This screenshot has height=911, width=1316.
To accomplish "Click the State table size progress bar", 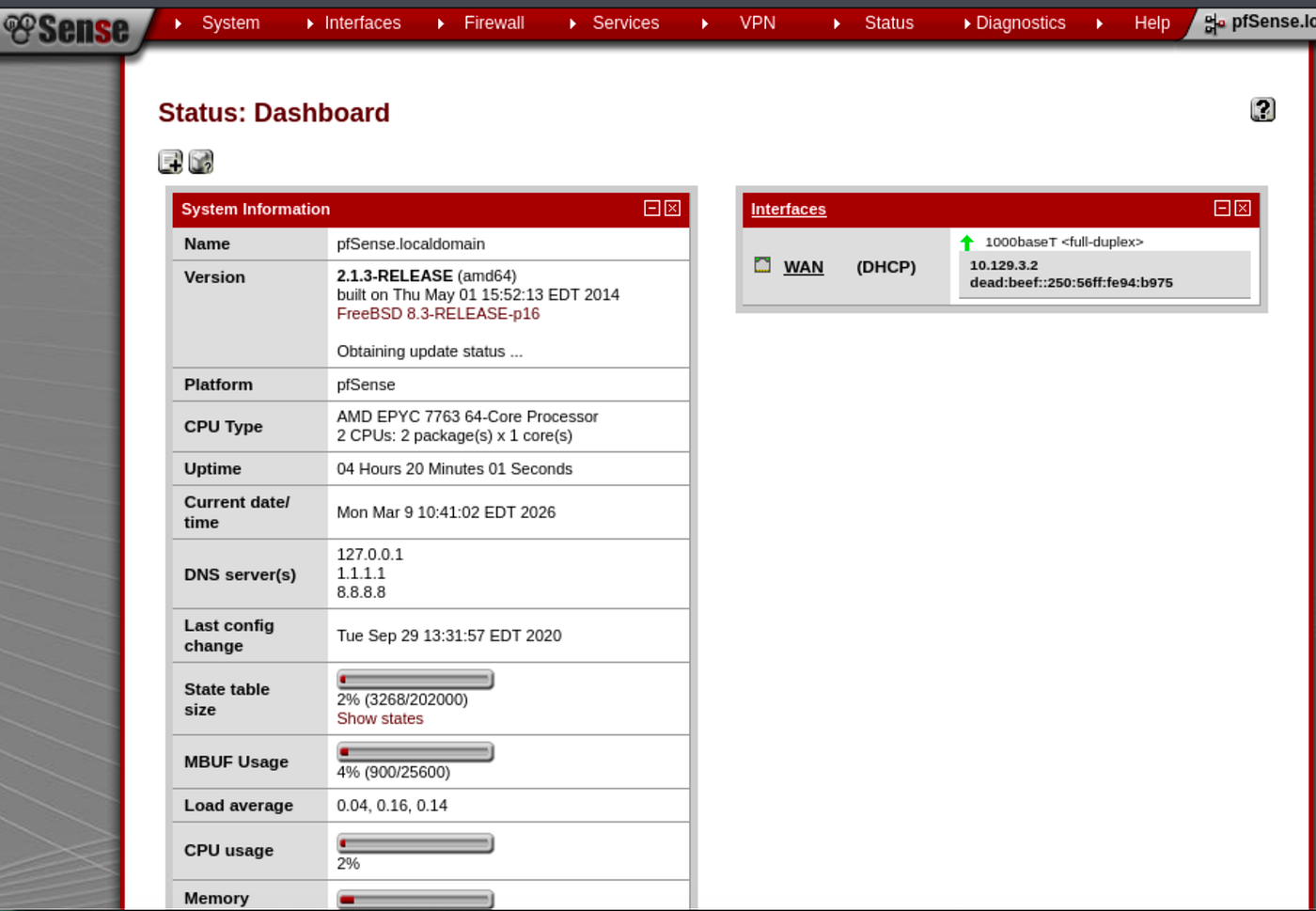I will click(415, 679).
